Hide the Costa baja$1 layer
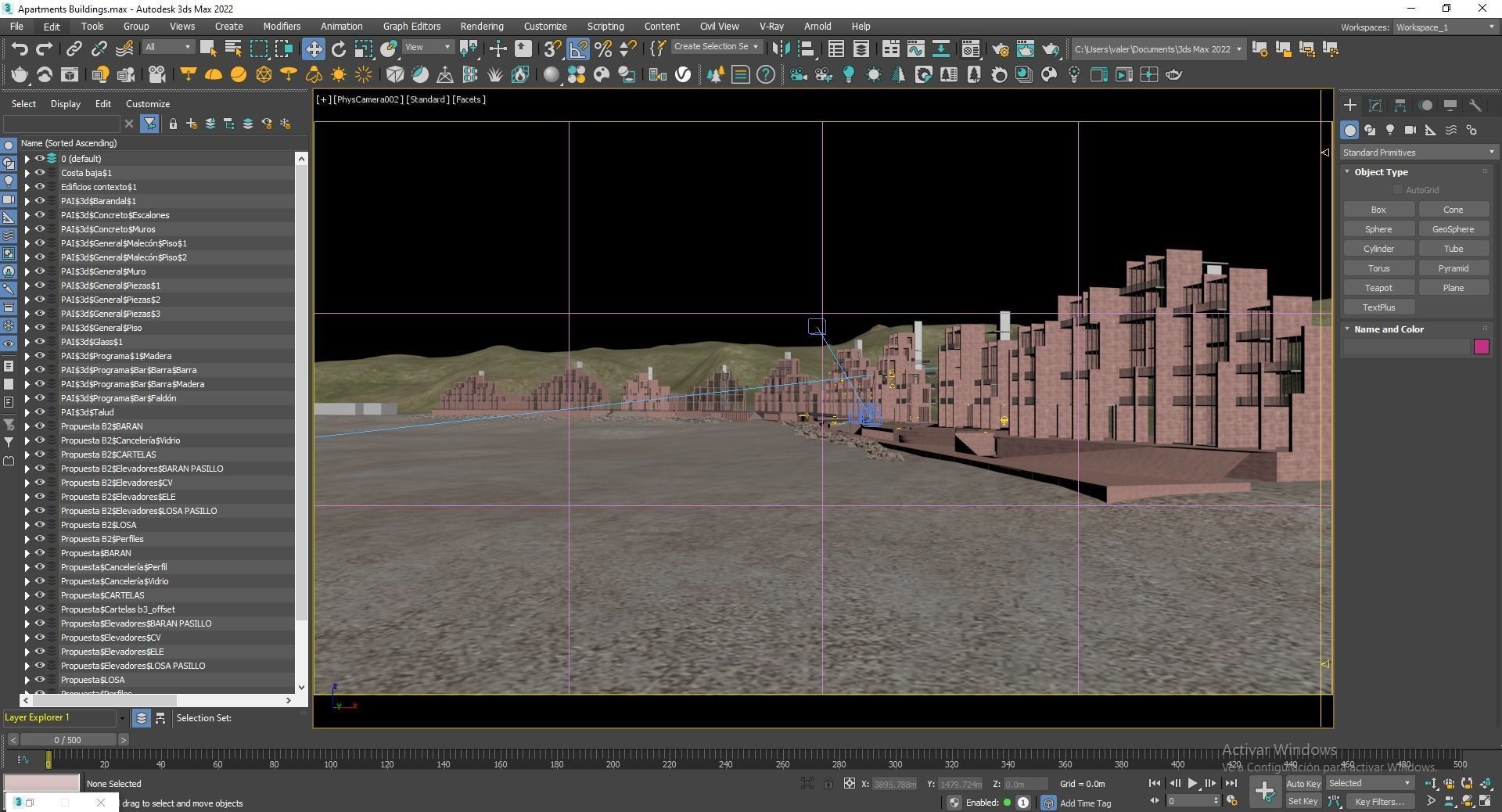The width and height of the screenshot is (1502, 812). (39, 172)
